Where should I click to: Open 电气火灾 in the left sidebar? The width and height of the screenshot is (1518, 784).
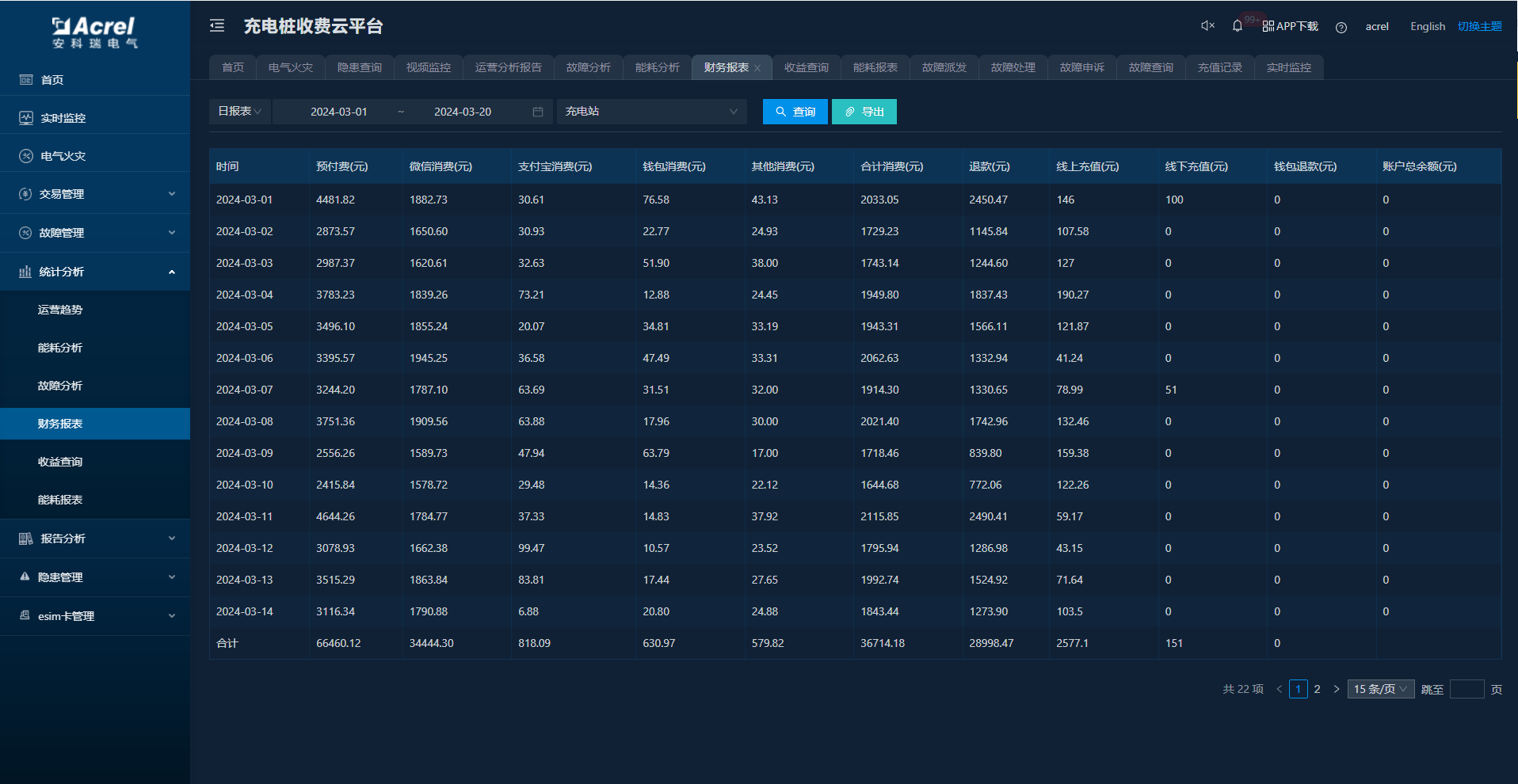point(63,156)
